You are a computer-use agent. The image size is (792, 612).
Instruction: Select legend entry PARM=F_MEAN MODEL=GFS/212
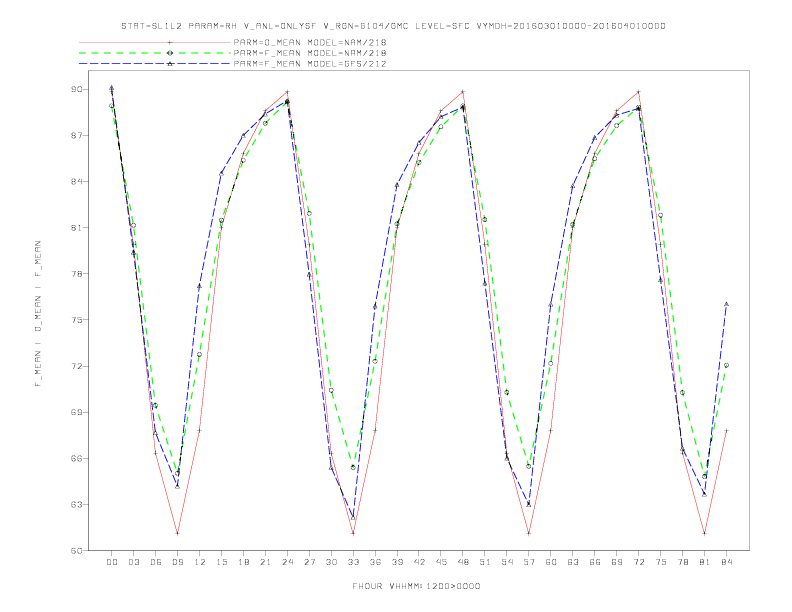pos(310,64)
